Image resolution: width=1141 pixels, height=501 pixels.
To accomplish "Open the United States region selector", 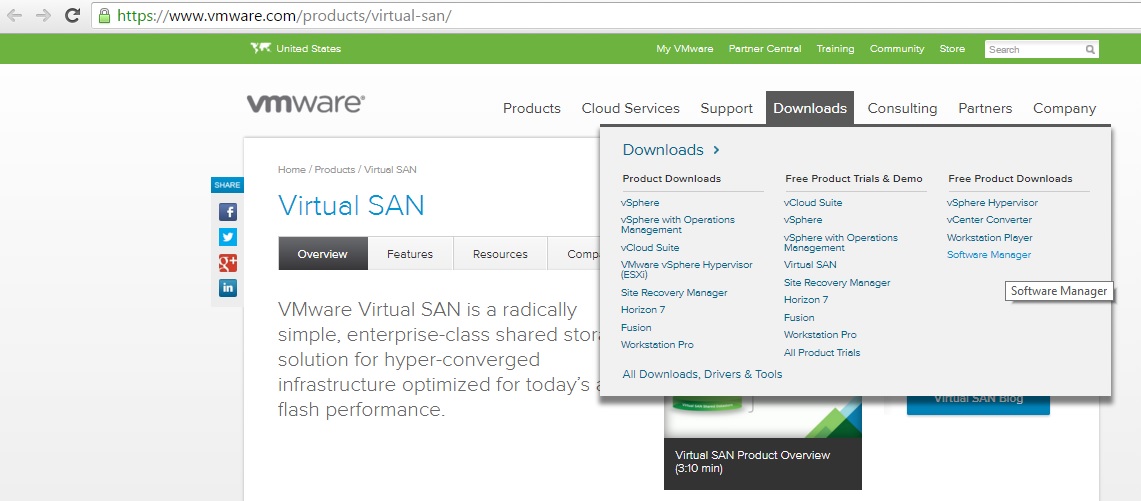I will coord(309,49).
